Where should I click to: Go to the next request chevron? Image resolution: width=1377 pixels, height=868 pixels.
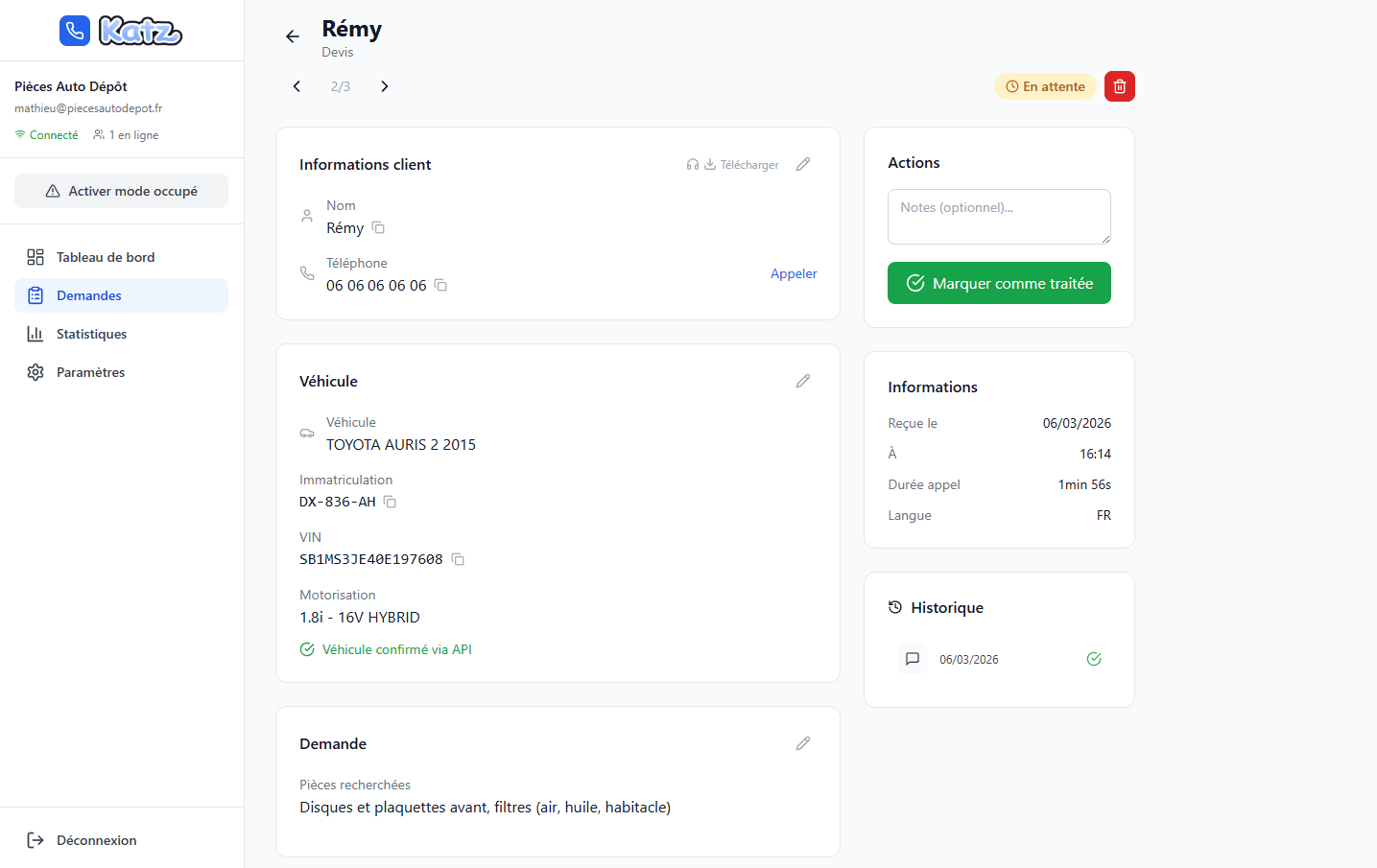(385, 86)
